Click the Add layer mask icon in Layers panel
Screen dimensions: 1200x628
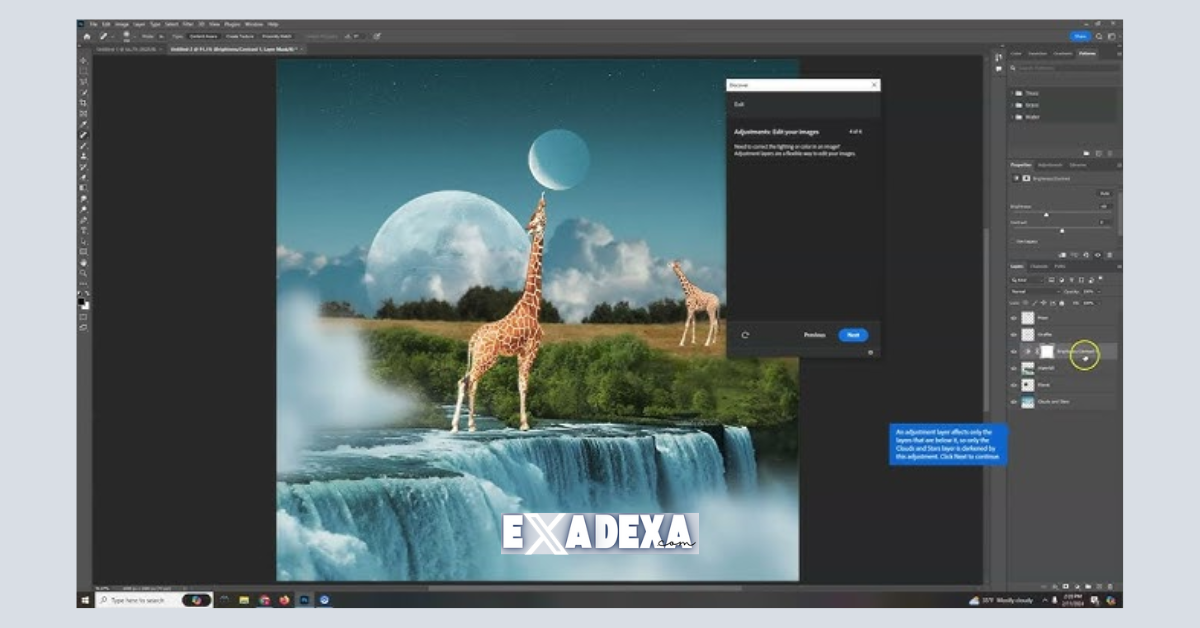tap(1065, 586)
